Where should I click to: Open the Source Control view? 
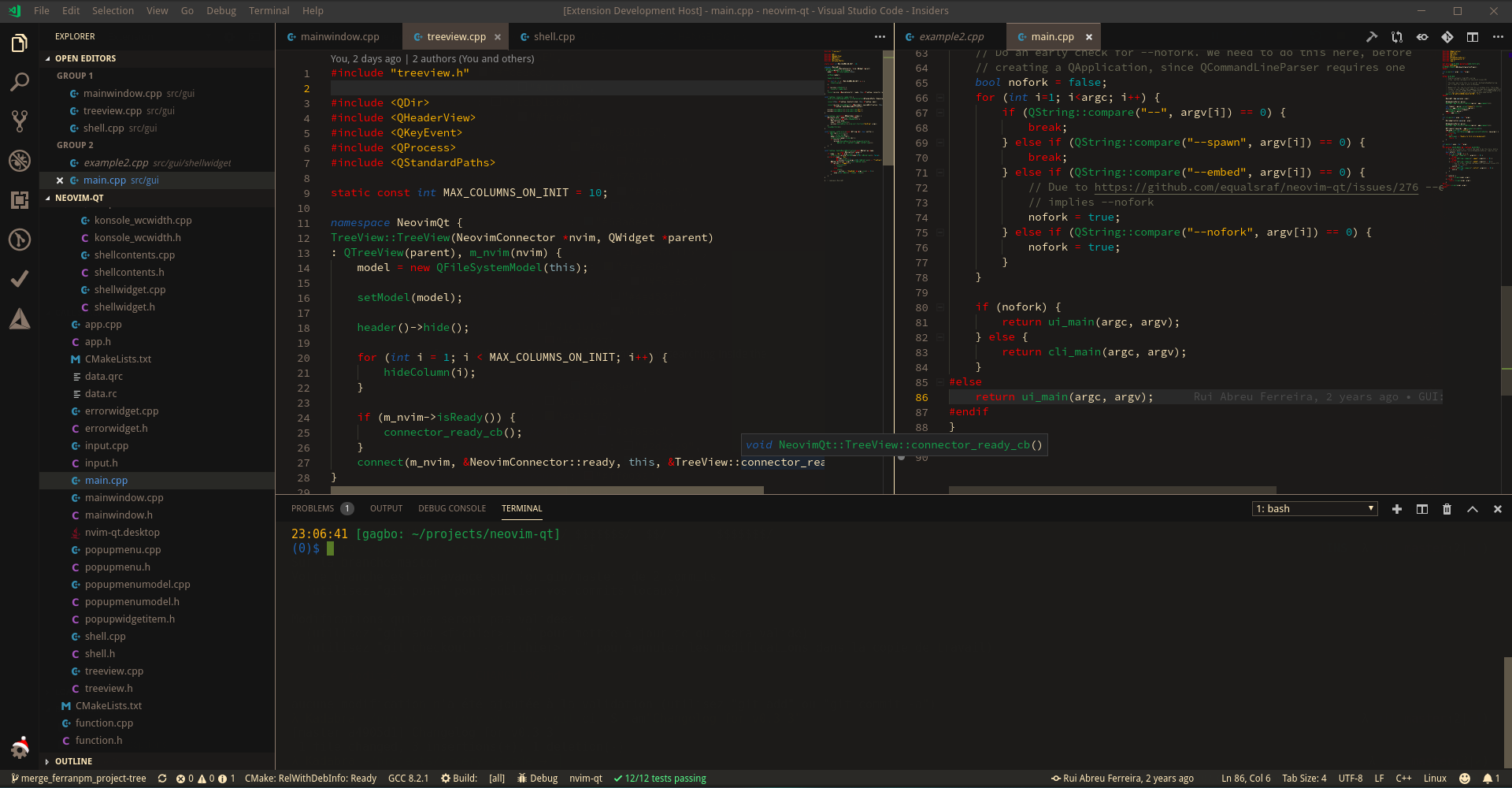(x=20, y=121)
